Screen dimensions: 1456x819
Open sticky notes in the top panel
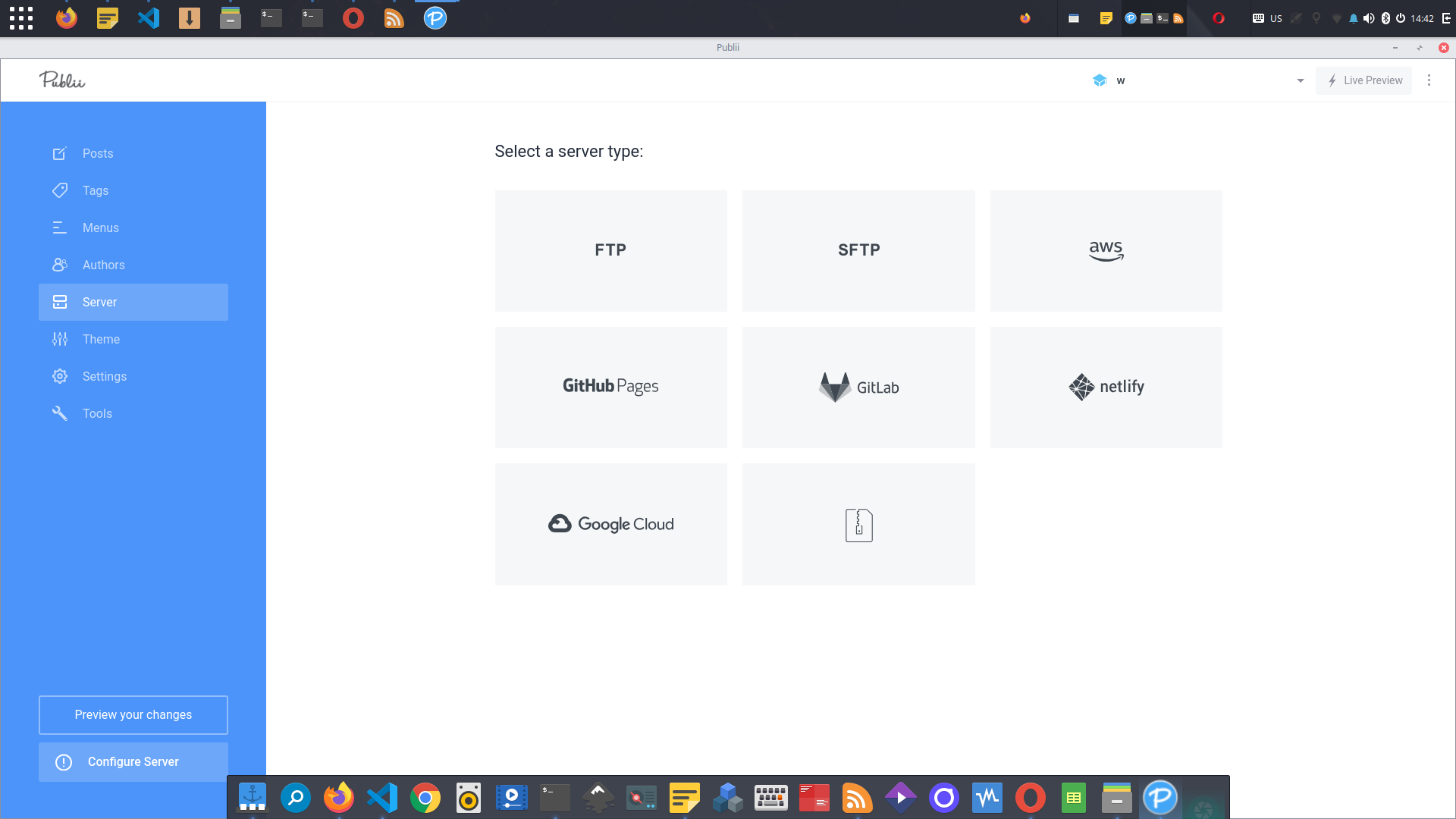coord(108,18)
